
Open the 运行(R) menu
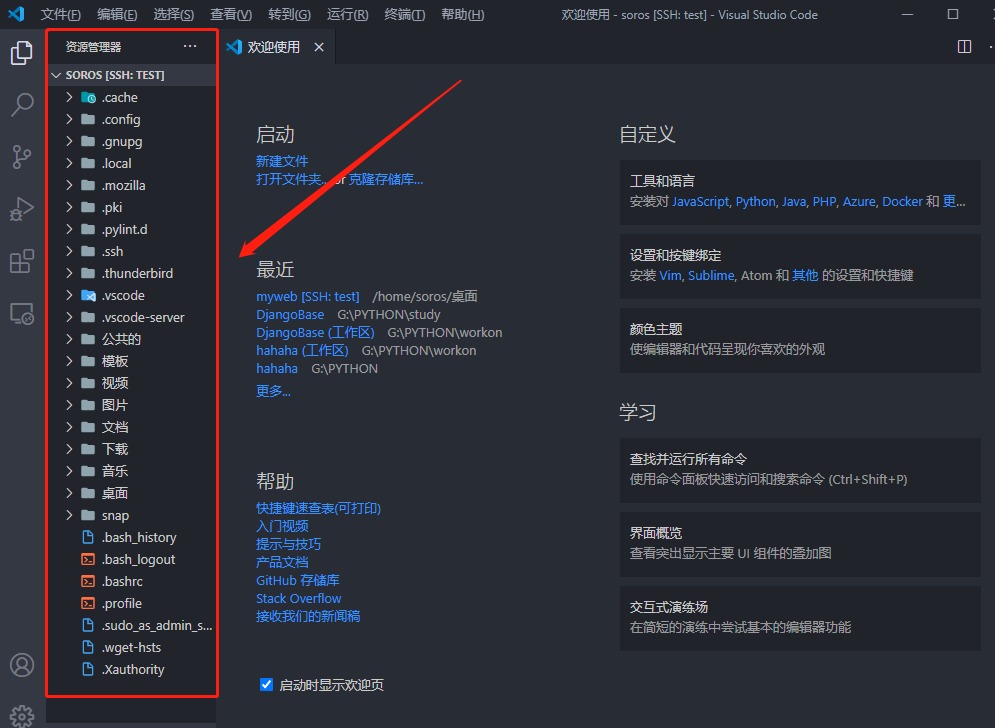click(x=348, y=14)
